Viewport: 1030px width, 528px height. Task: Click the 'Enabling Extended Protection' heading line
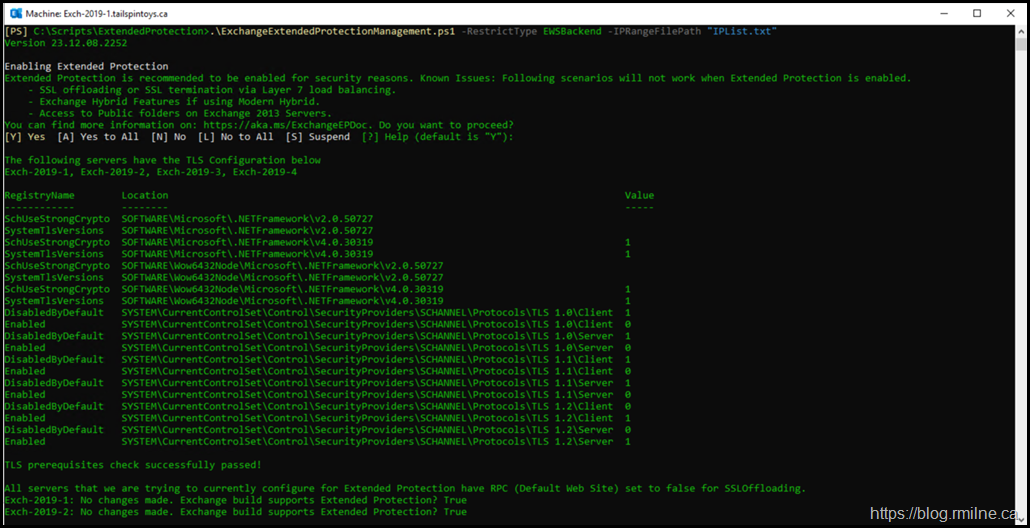pos(86,66)
